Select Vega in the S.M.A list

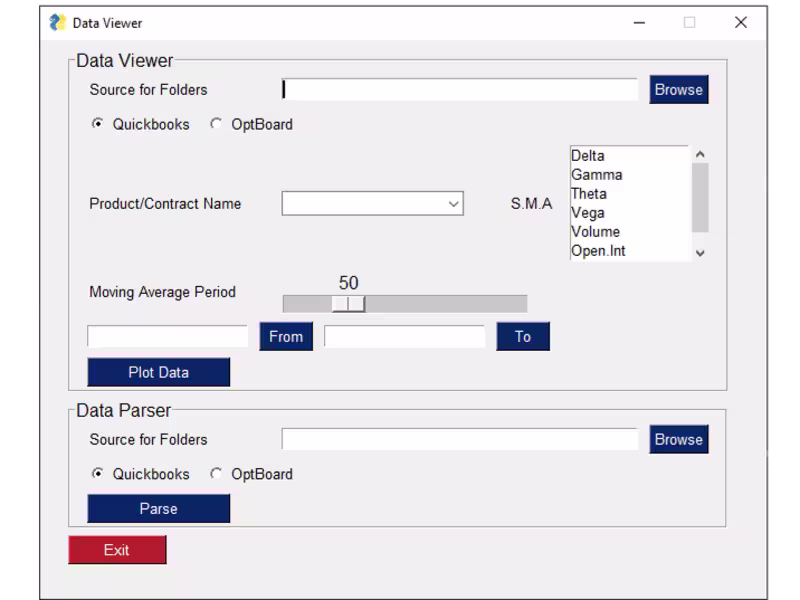point(588,213)
